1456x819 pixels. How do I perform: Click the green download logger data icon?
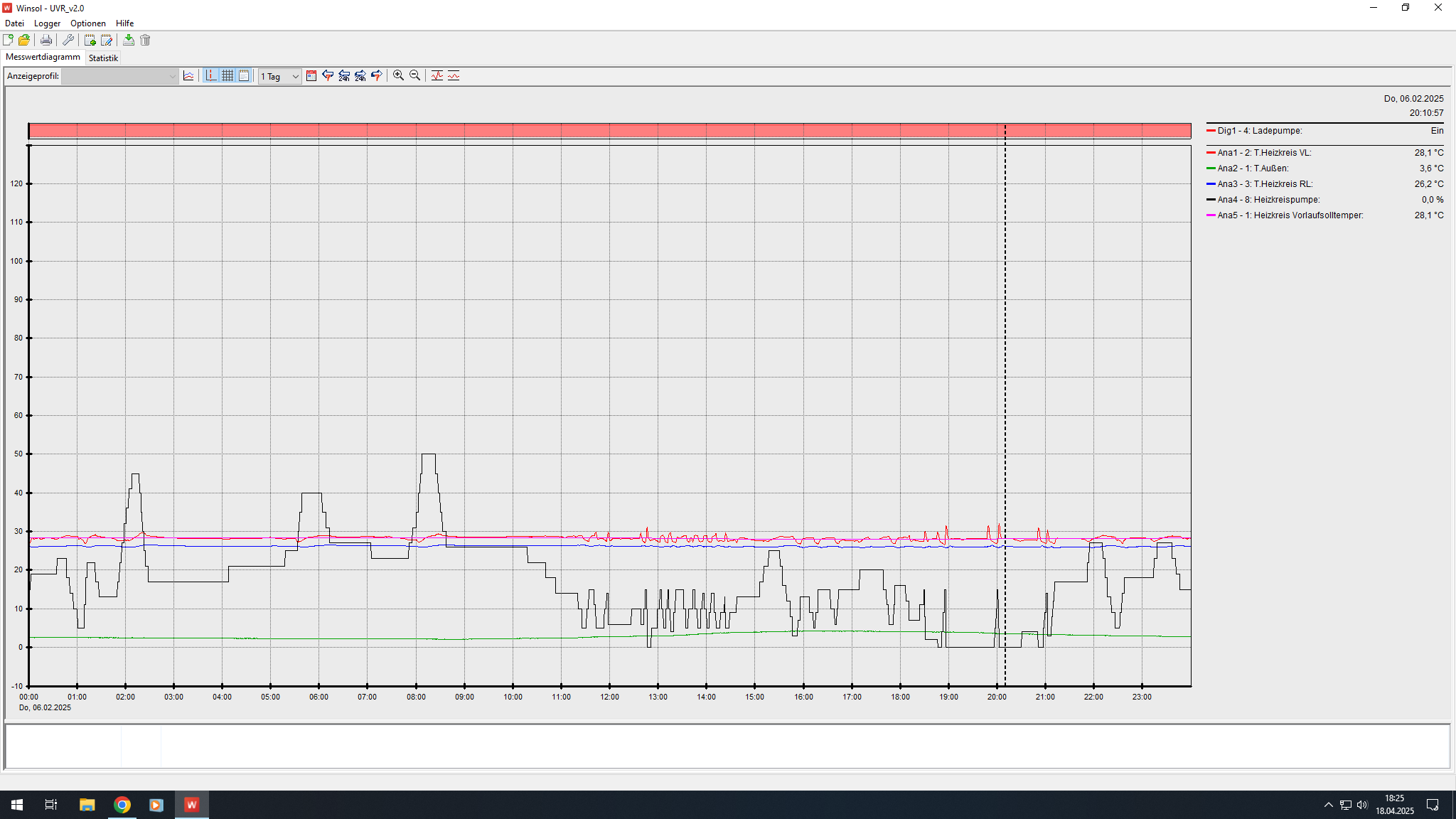(129, 41)
